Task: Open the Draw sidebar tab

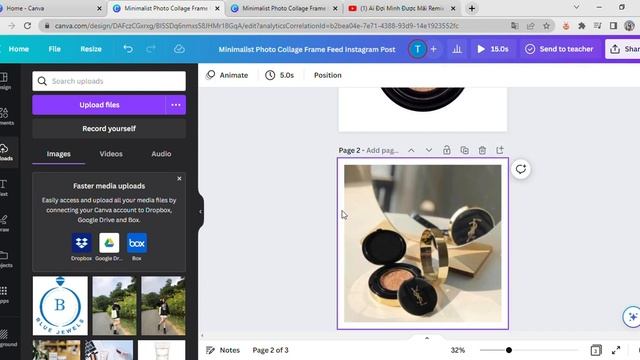Action: pyautogui.click(x=4, y=223)
